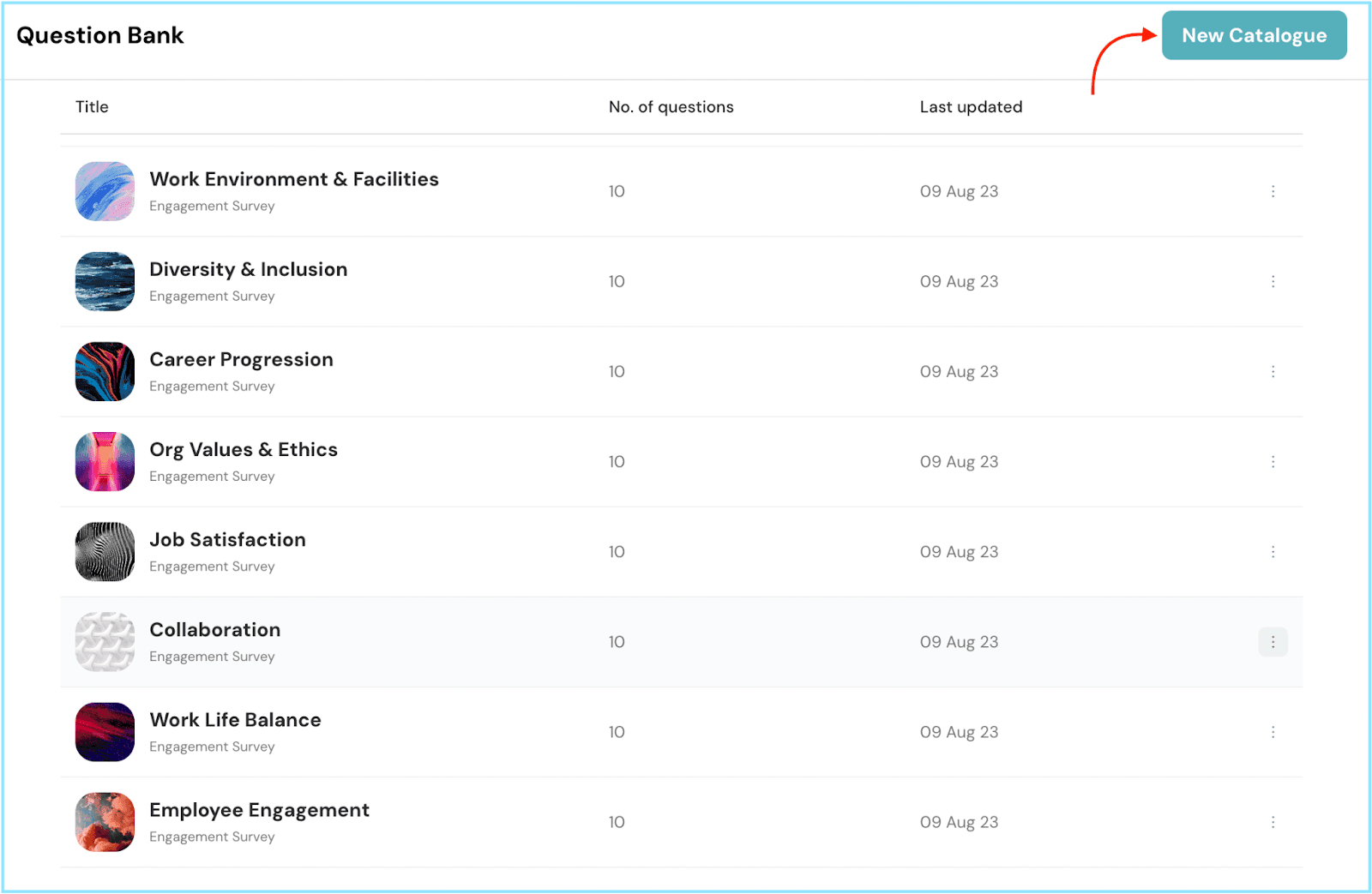Screen dimensions: 1372x894
Task: Open the Work Life Balance catalogue title
Action: point(235,720)
